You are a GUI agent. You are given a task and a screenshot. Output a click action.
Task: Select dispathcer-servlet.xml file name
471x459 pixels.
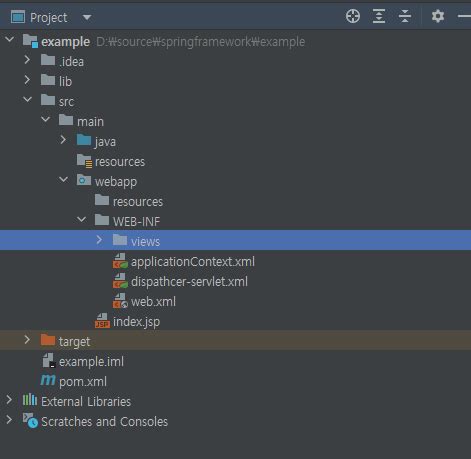[x=189, y=282]
